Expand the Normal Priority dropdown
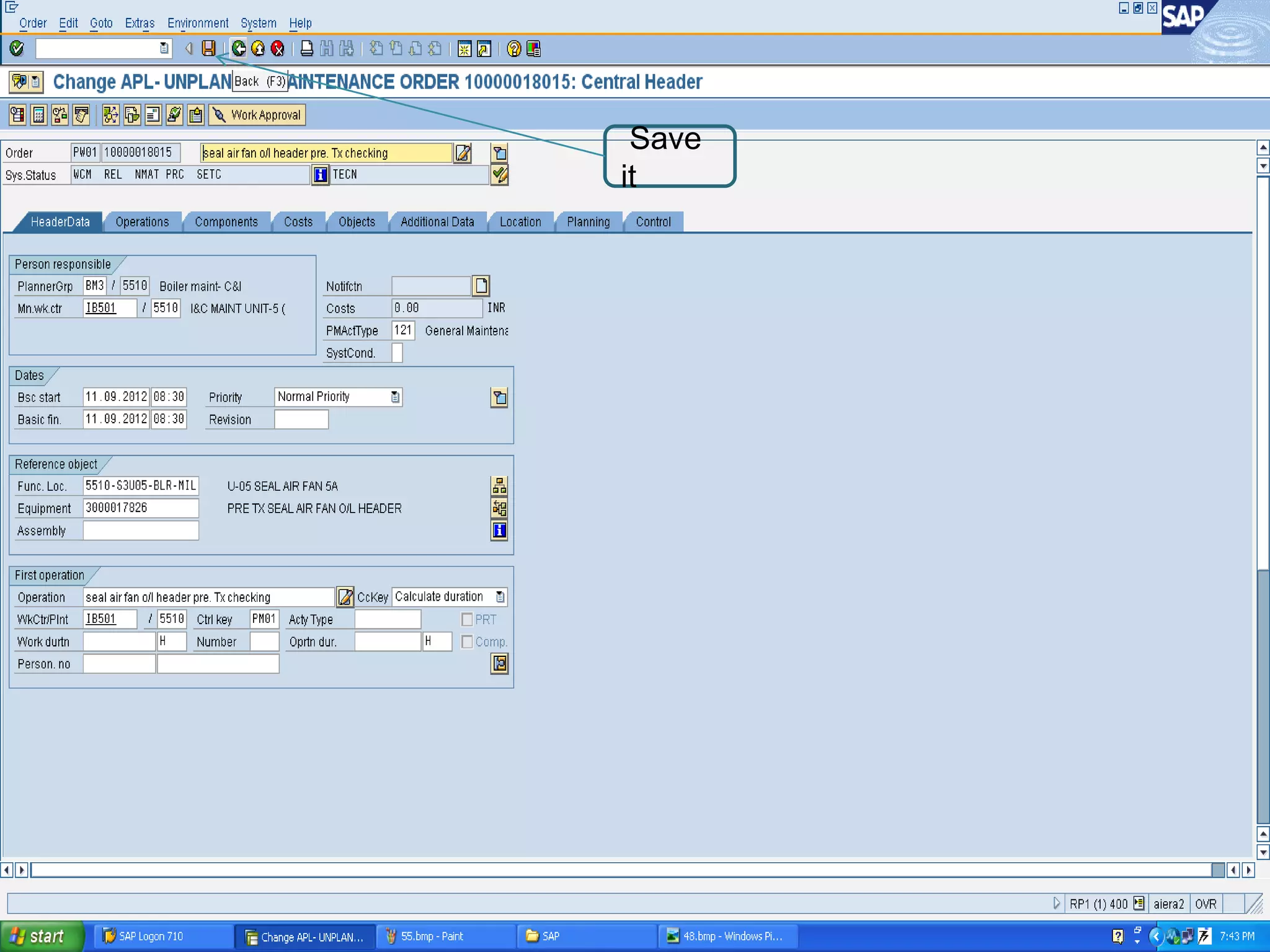 [395, 397]
